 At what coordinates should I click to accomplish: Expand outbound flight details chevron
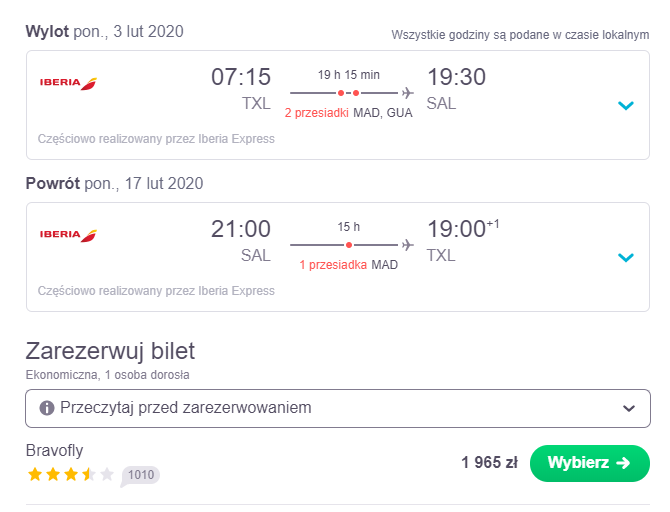[626, 105]
